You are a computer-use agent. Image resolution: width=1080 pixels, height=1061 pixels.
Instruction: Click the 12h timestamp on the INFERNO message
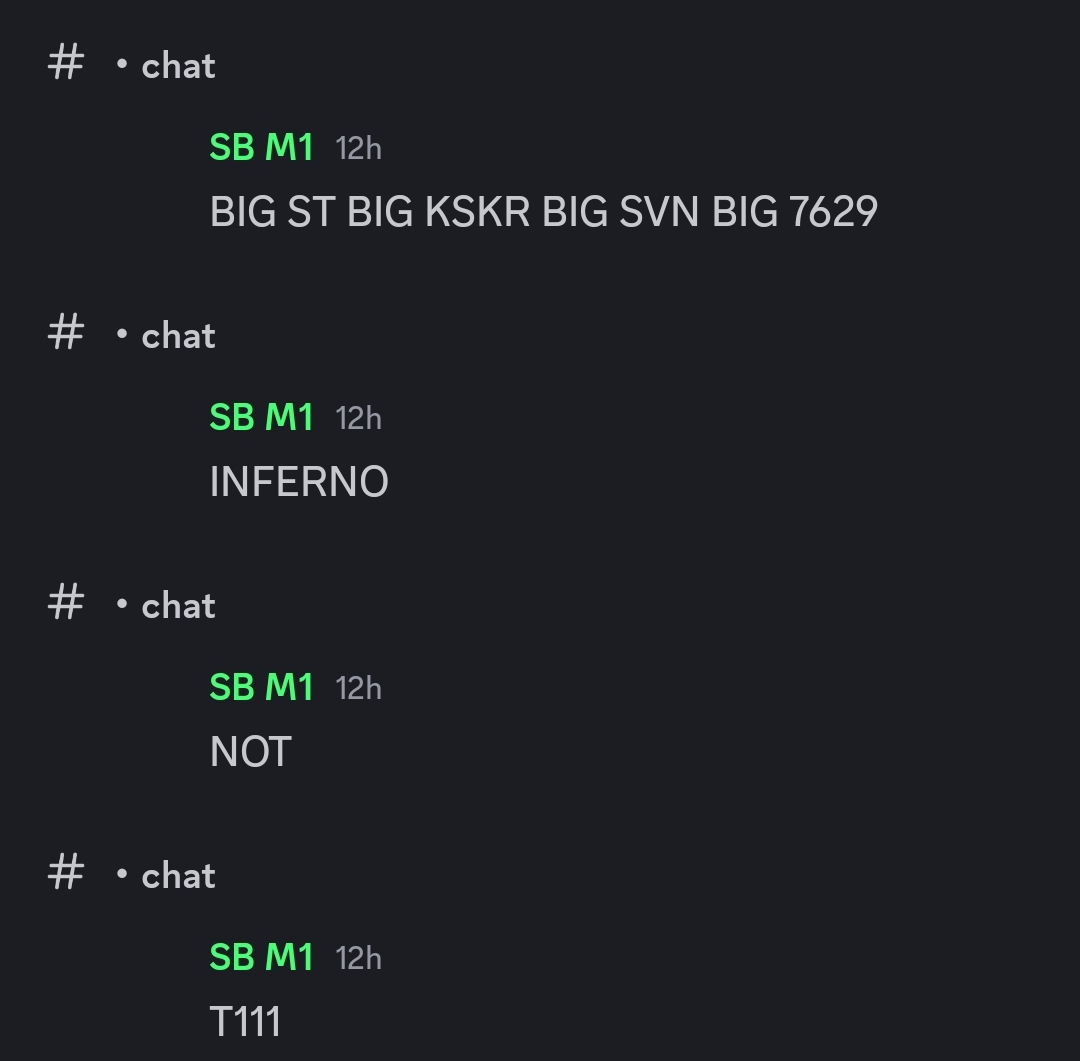point(358,419)
